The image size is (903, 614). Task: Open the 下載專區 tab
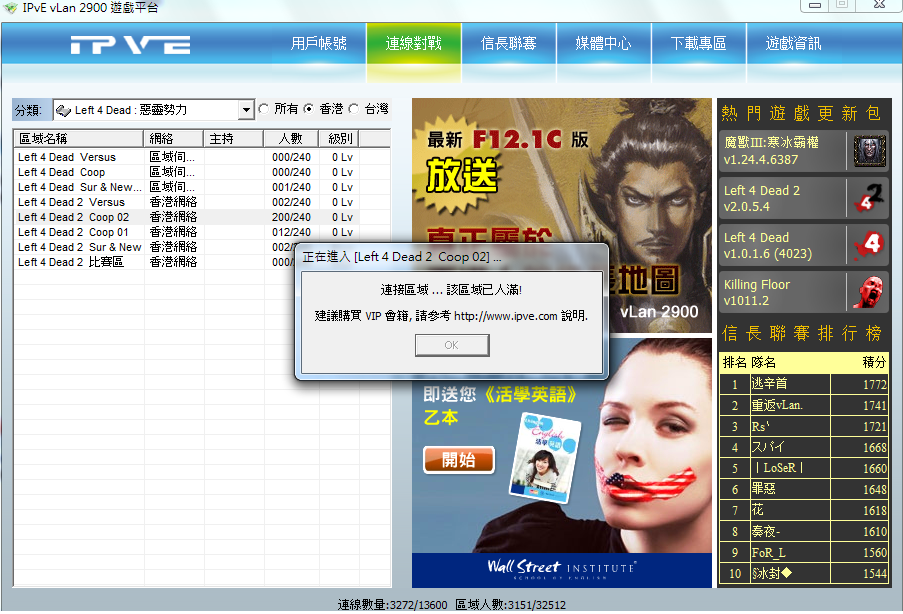(x=698, y=44)
